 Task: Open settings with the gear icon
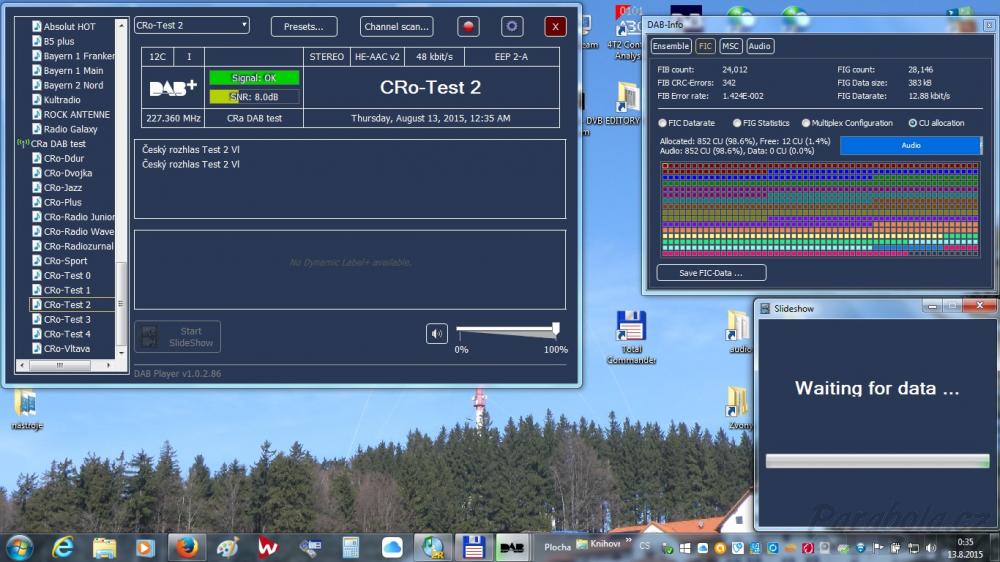click(511, 26)
